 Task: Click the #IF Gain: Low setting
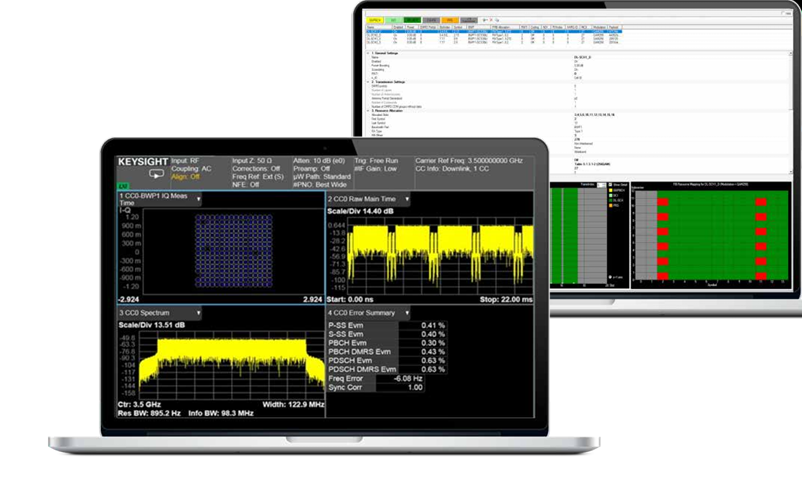click(375, 169)
